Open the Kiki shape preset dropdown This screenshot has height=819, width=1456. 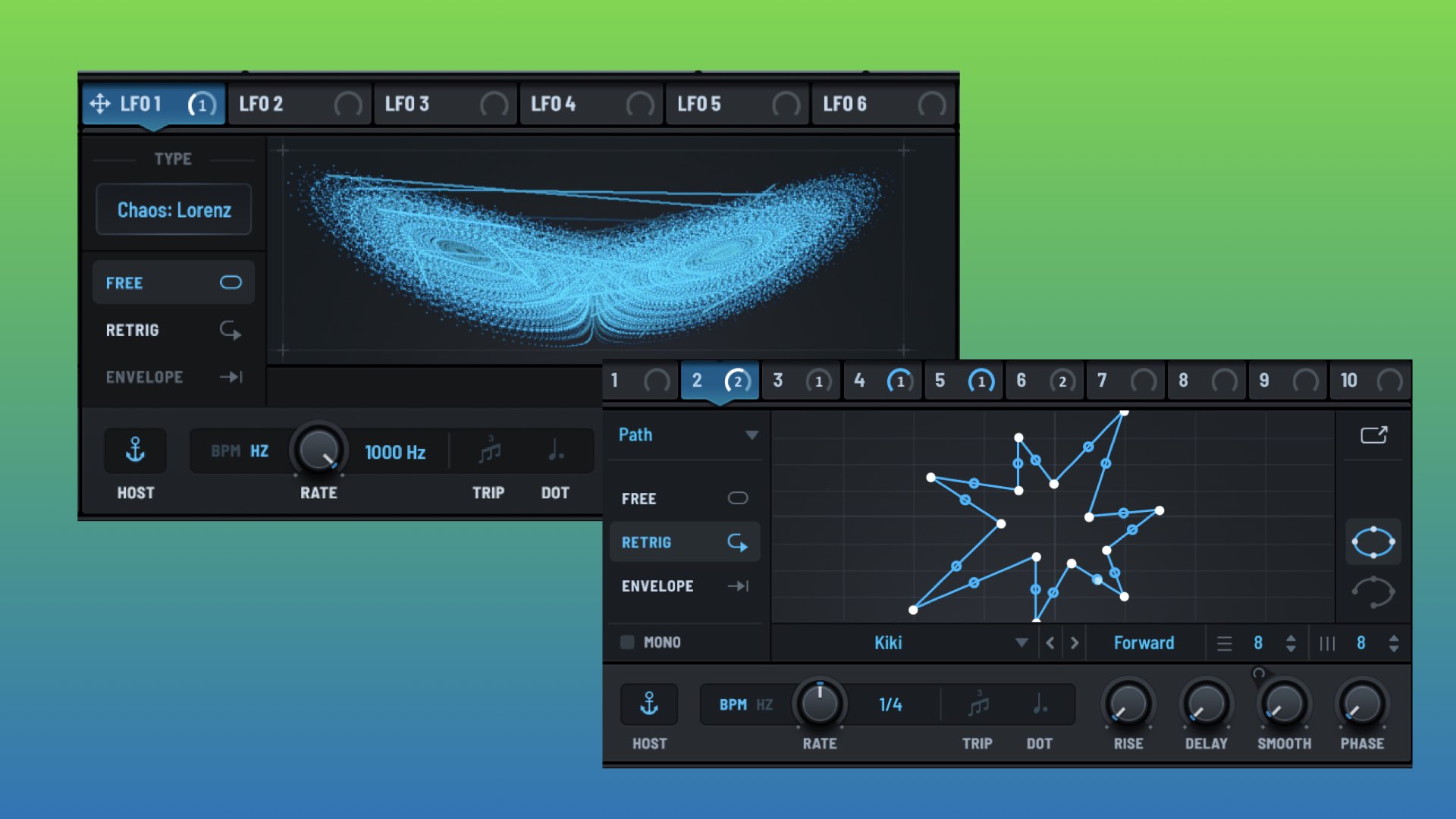pyautogui.click(x=1022, y=642)
